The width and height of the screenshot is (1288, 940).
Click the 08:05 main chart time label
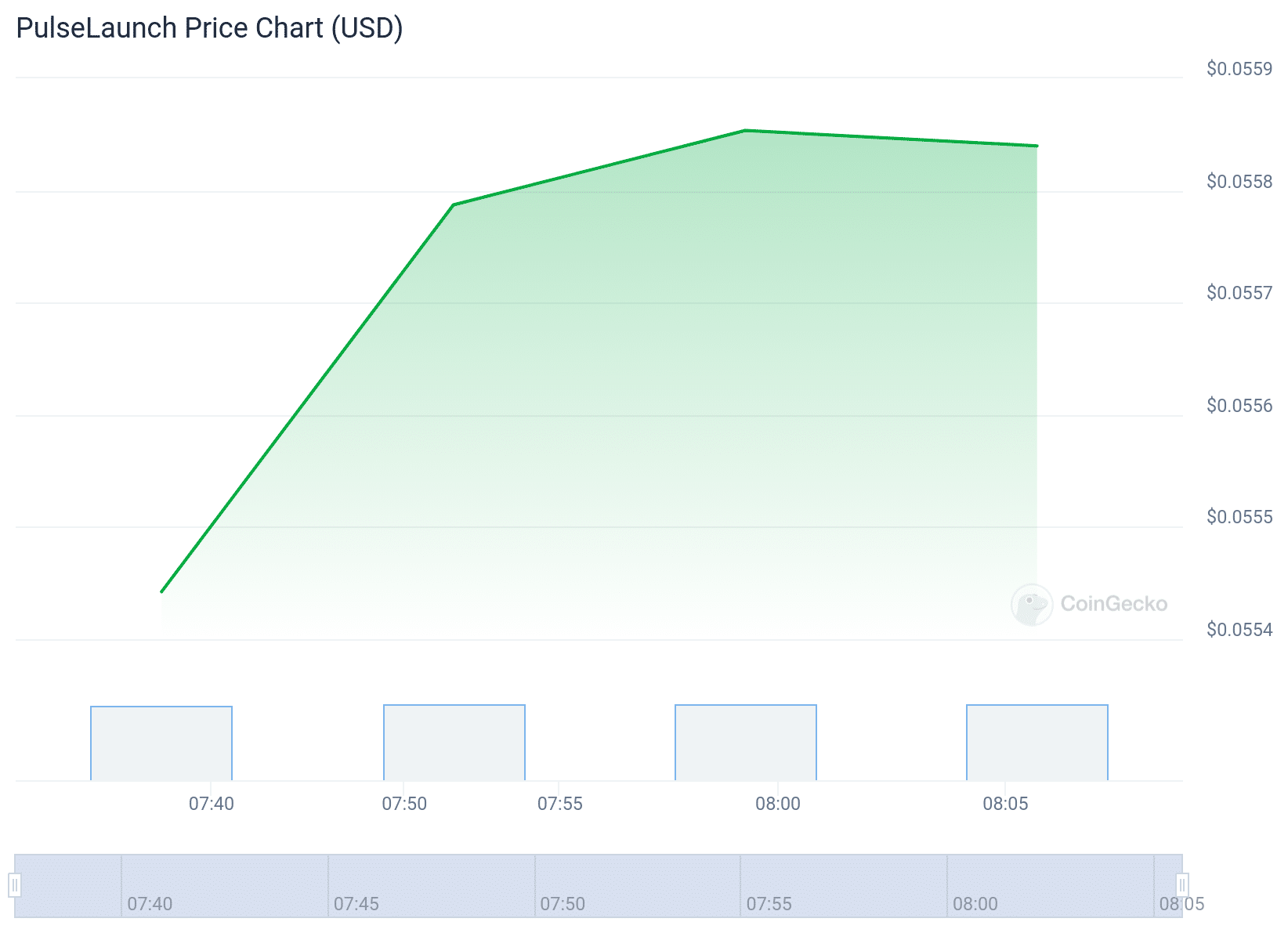click(1005, 804)
